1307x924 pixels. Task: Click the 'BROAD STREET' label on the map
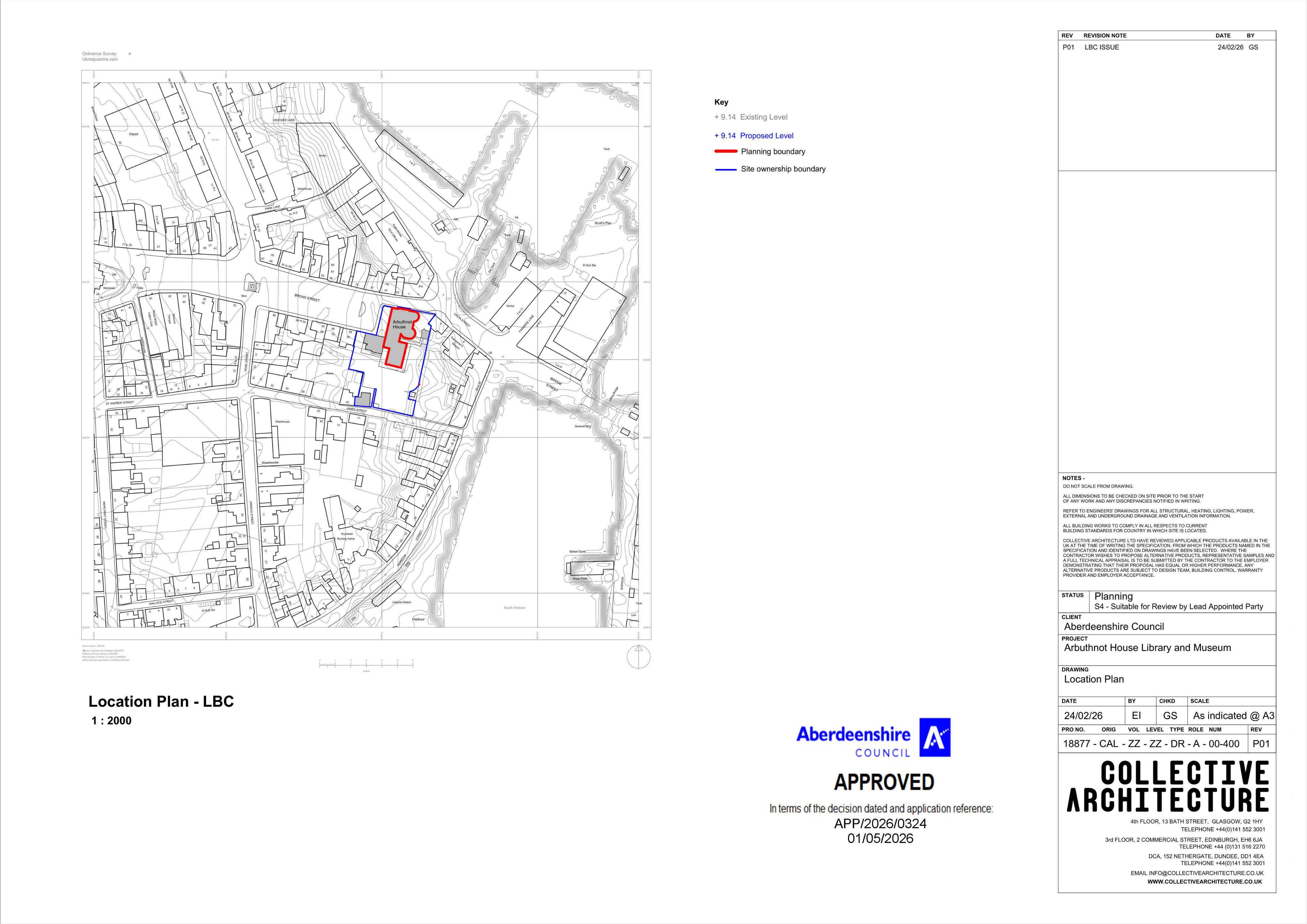(x=307, y=298)
